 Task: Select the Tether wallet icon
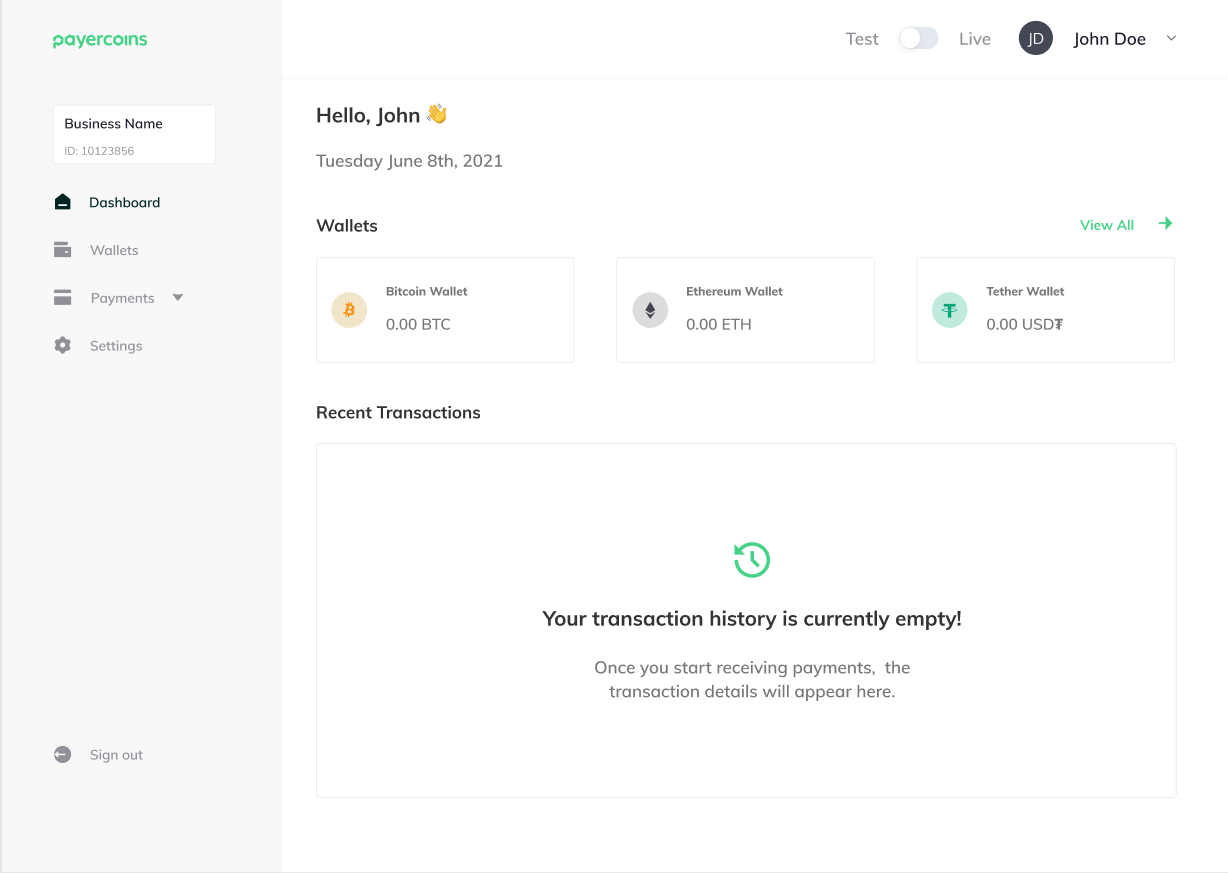(x=949, y=310)
